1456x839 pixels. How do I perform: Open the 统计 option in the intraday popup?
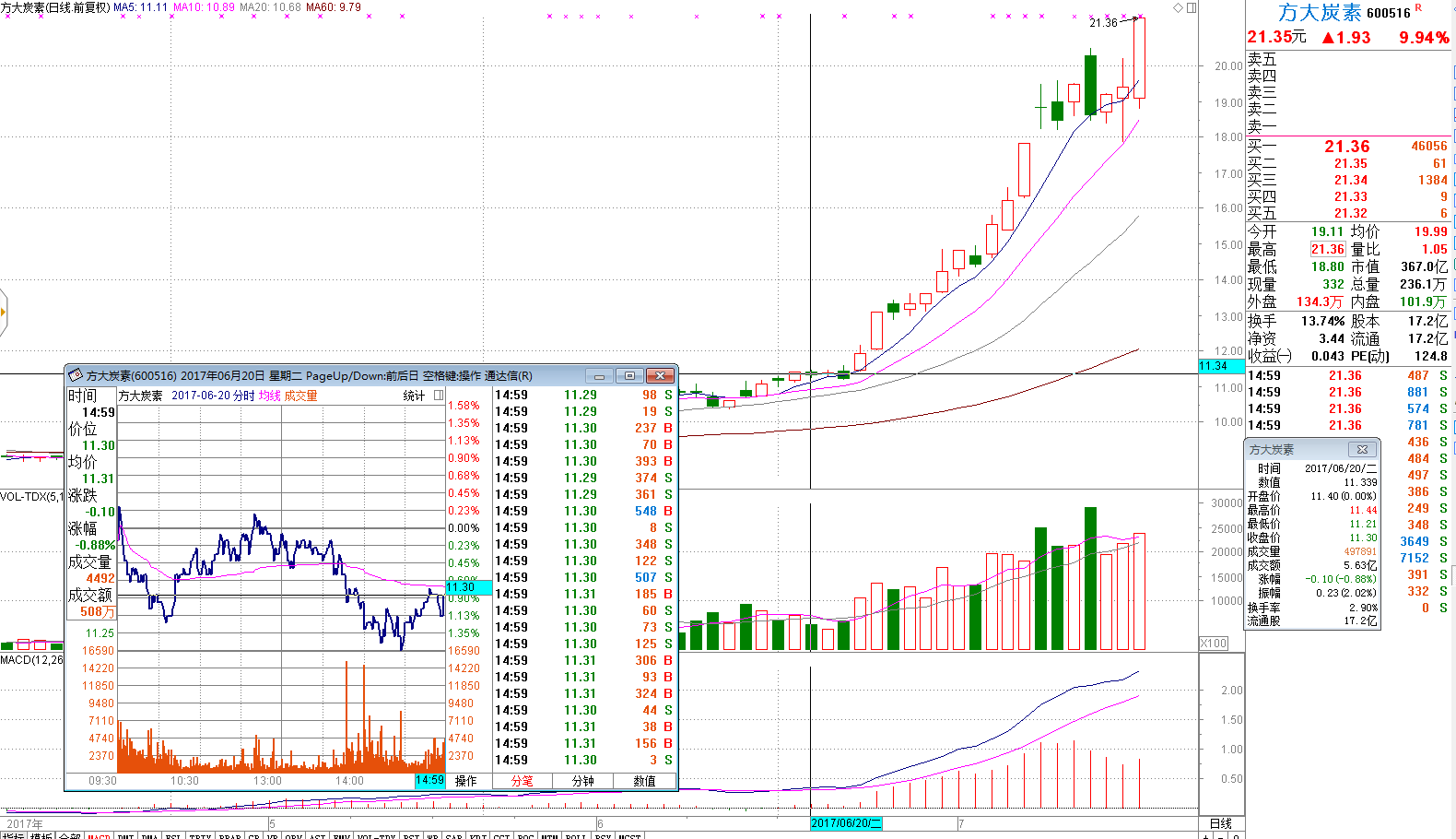(414, 396)
